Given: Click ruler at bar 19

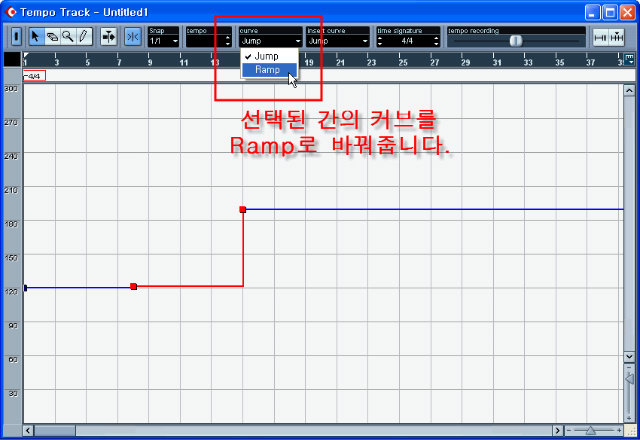Looking at the screenshot, I should point(309,62).
